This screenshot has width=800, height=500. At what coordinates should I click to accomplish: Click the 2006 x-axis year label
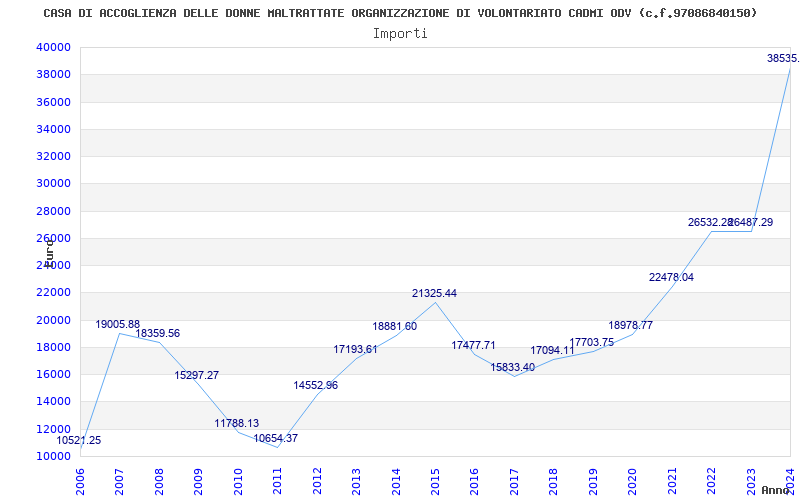click(80, 482)
